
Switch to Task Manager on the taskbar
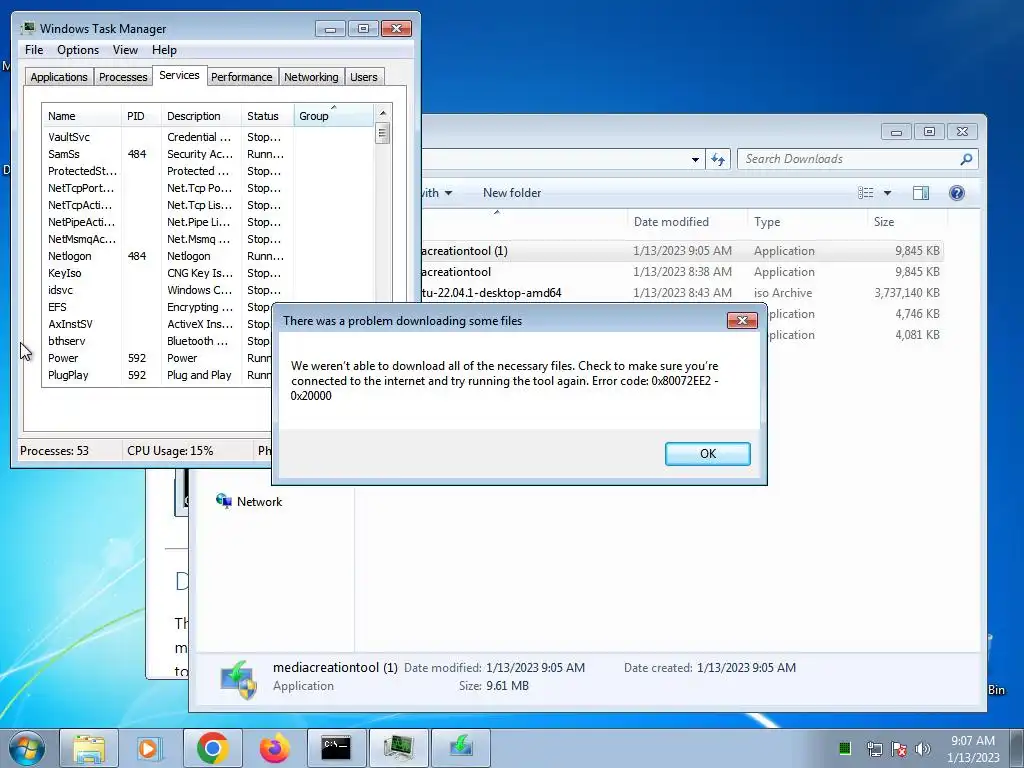398,748
